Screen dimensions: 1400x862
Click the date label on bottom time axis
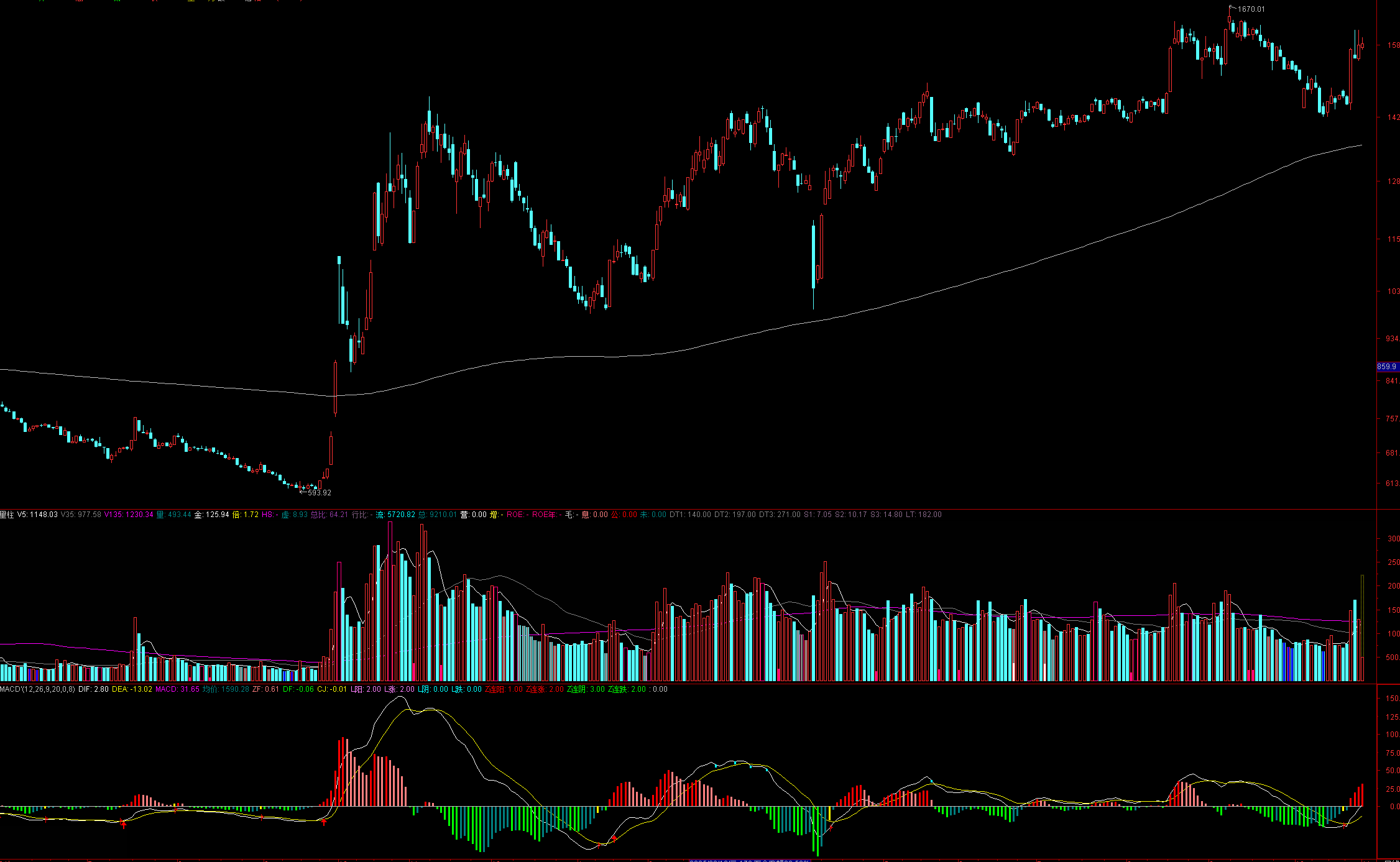[749, 860]
